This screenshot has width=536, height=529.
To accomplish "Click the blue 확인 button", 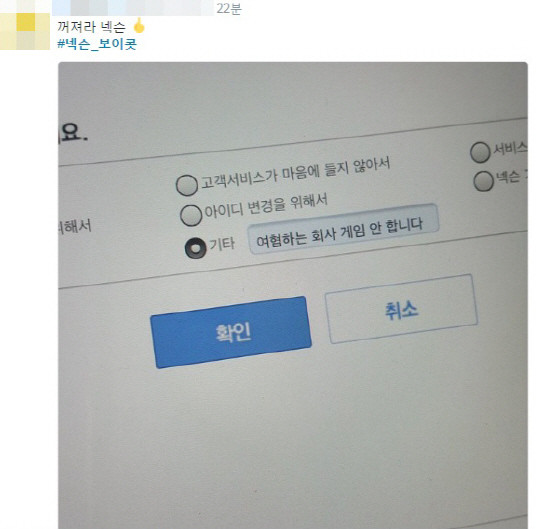I will (231, 332).
